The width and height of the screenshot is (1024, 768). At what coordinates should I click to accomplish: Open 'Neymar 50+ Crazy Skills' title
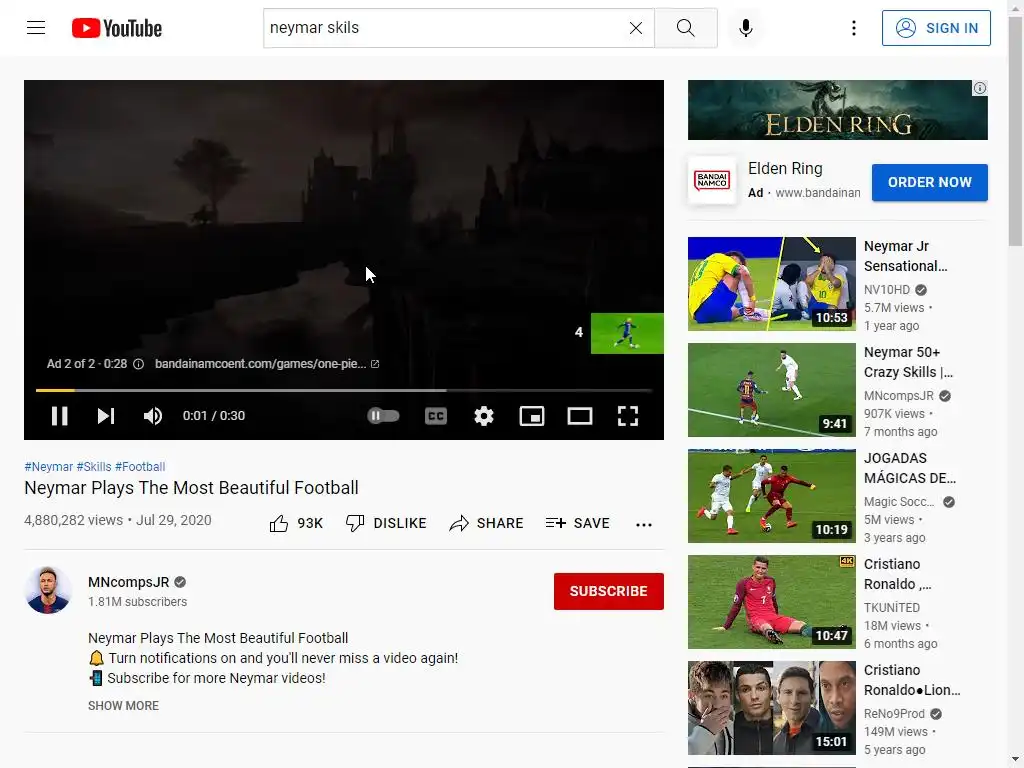click(x=908, y=362)
